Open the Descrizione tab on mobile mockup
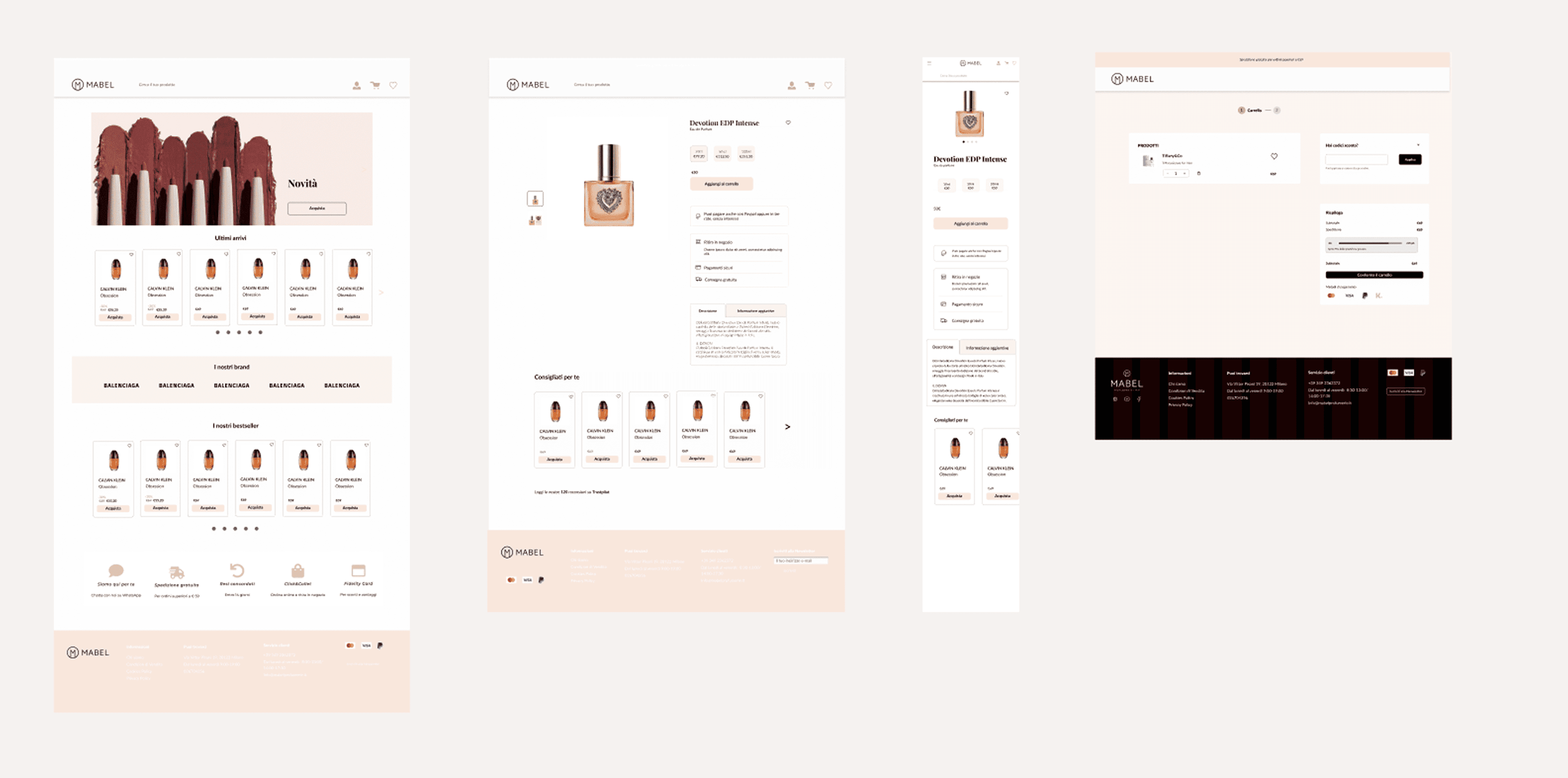The width and height of the screenshot is (1568, 778). pyautogui.click(x=942, y=347)
